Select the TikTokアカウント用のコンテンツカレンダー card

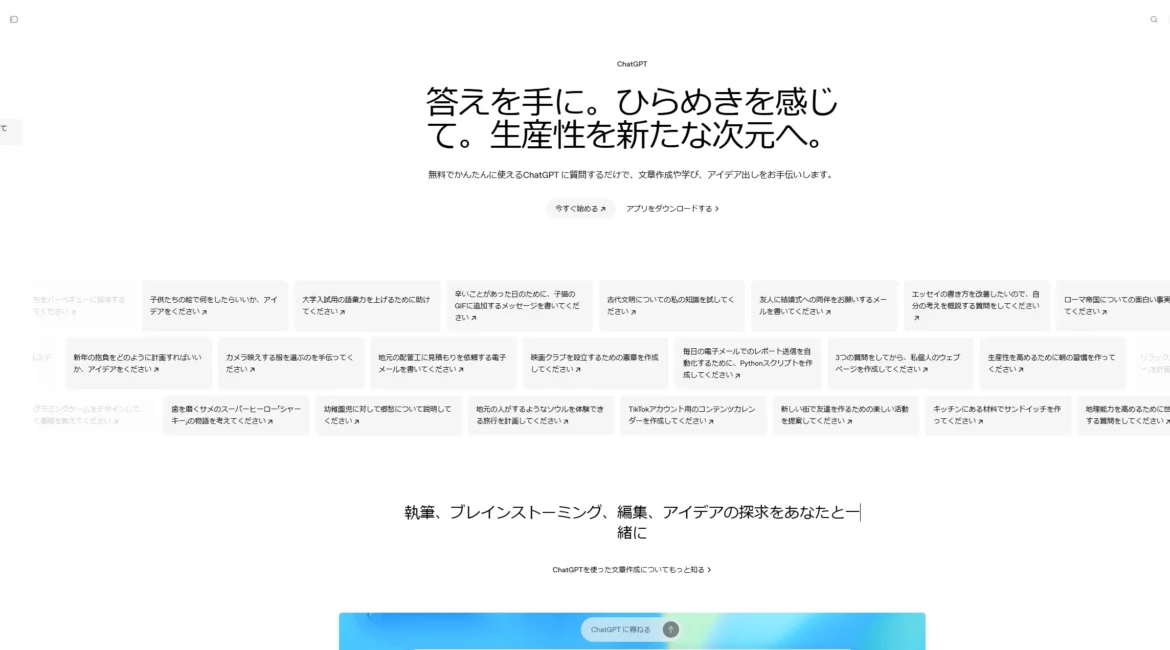tap(693, 415)
